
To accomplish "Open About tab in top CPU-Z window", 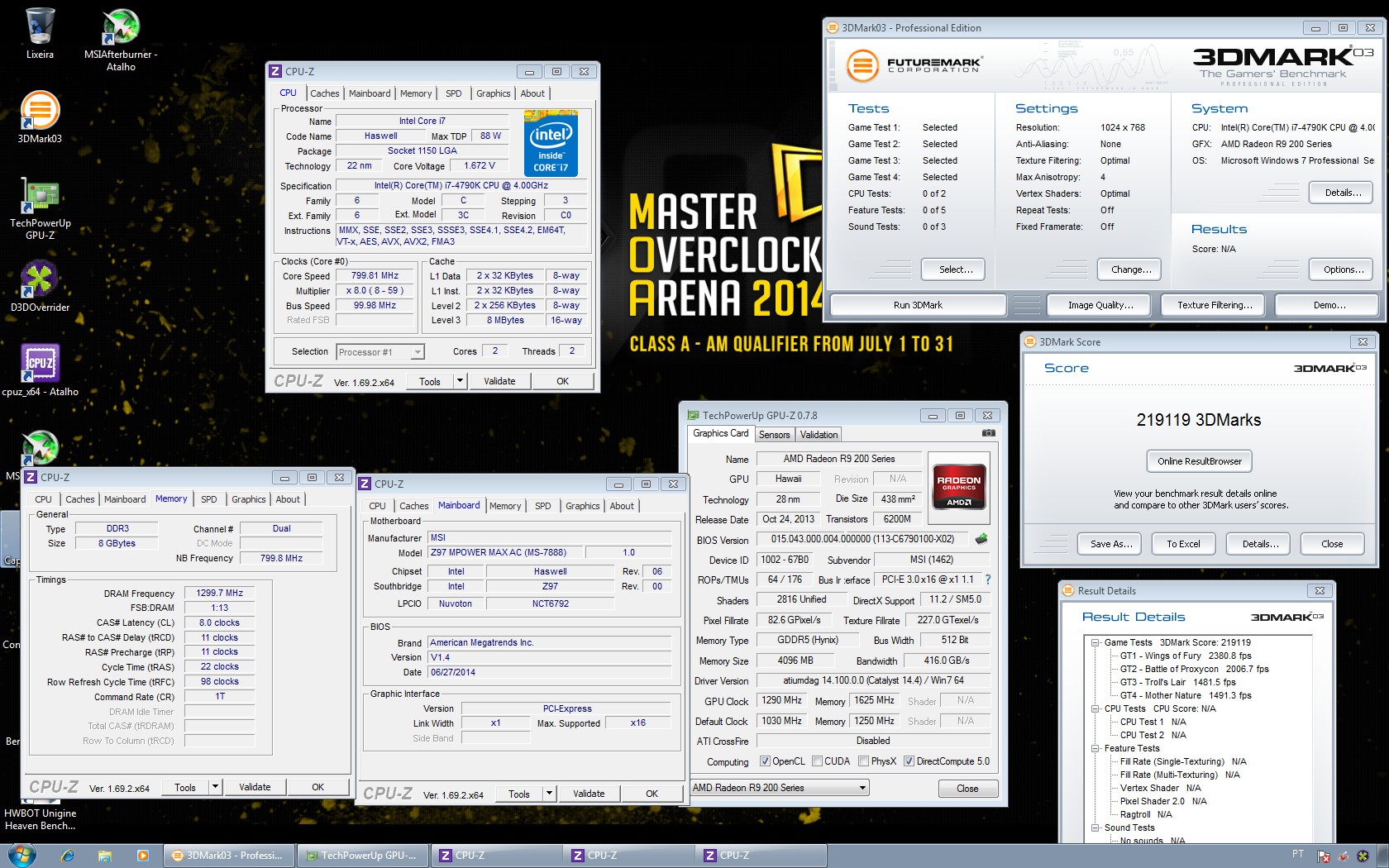I will click(x=532, y=93).
